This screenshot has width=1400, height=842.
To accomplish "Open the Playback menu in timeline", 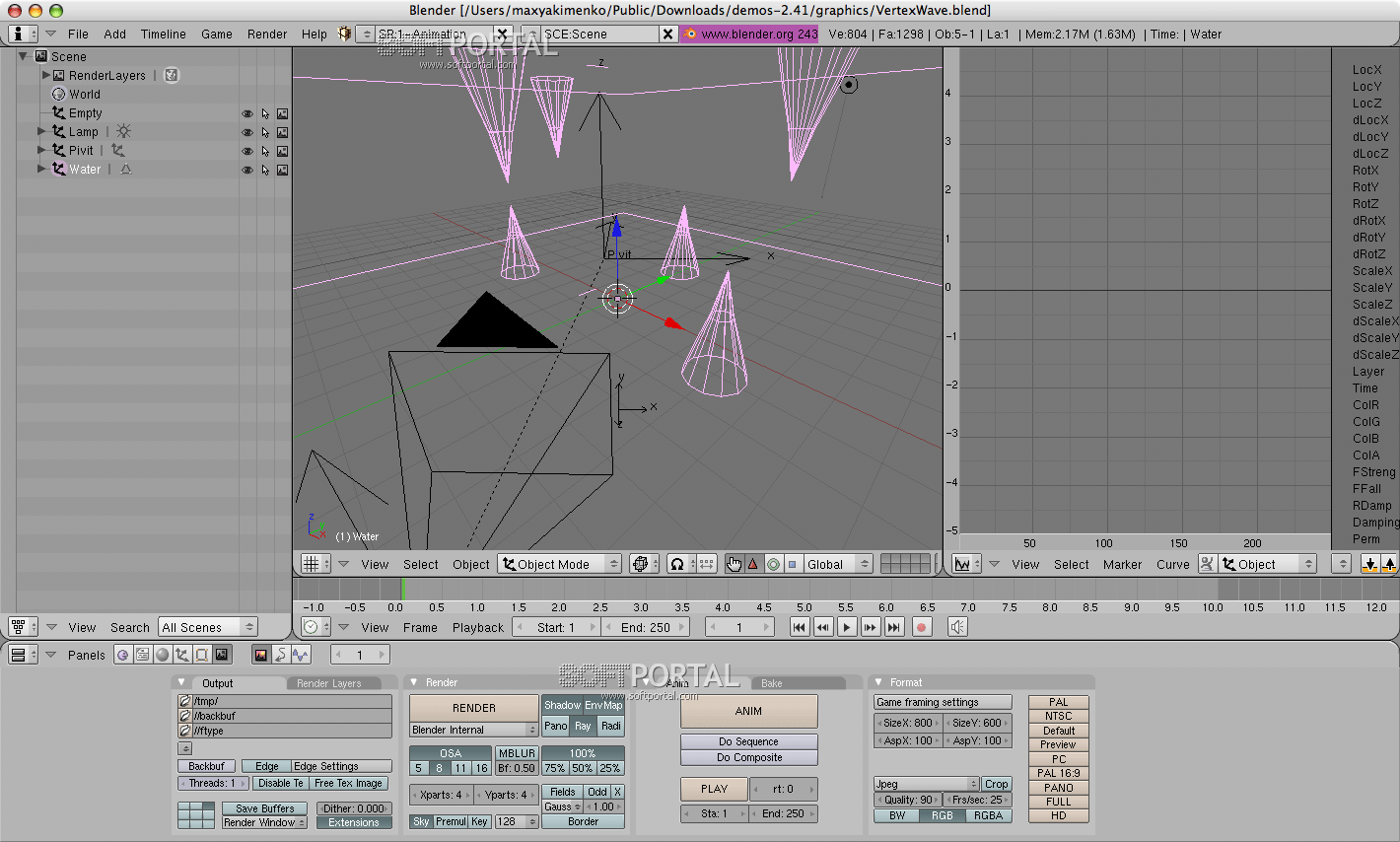I will [x=478, y=627].
